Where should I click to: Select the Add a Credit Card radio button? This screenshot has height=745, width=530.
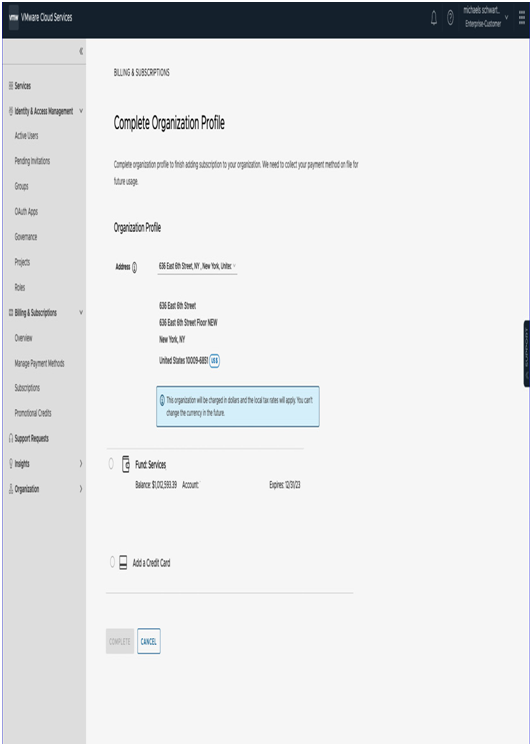(x=112, y=563)
